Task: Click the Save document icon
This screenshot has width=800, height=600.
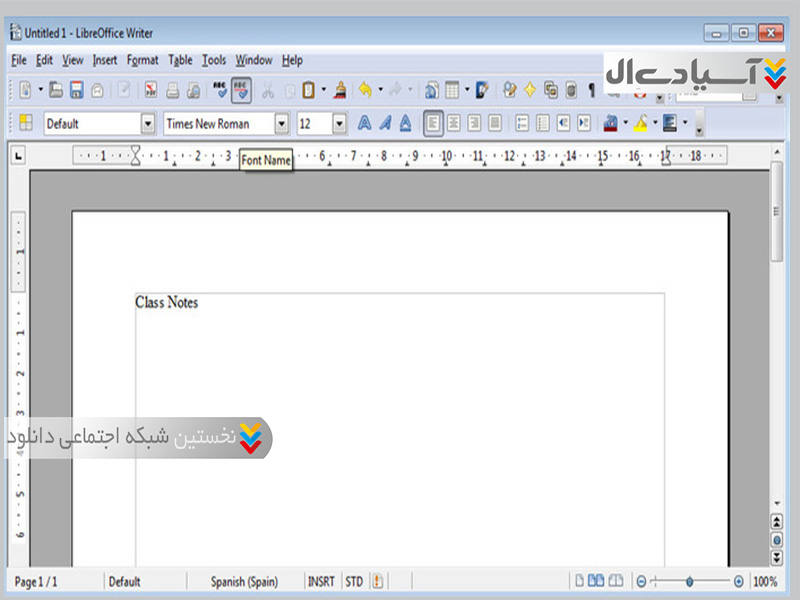Action: pos(76,91)
